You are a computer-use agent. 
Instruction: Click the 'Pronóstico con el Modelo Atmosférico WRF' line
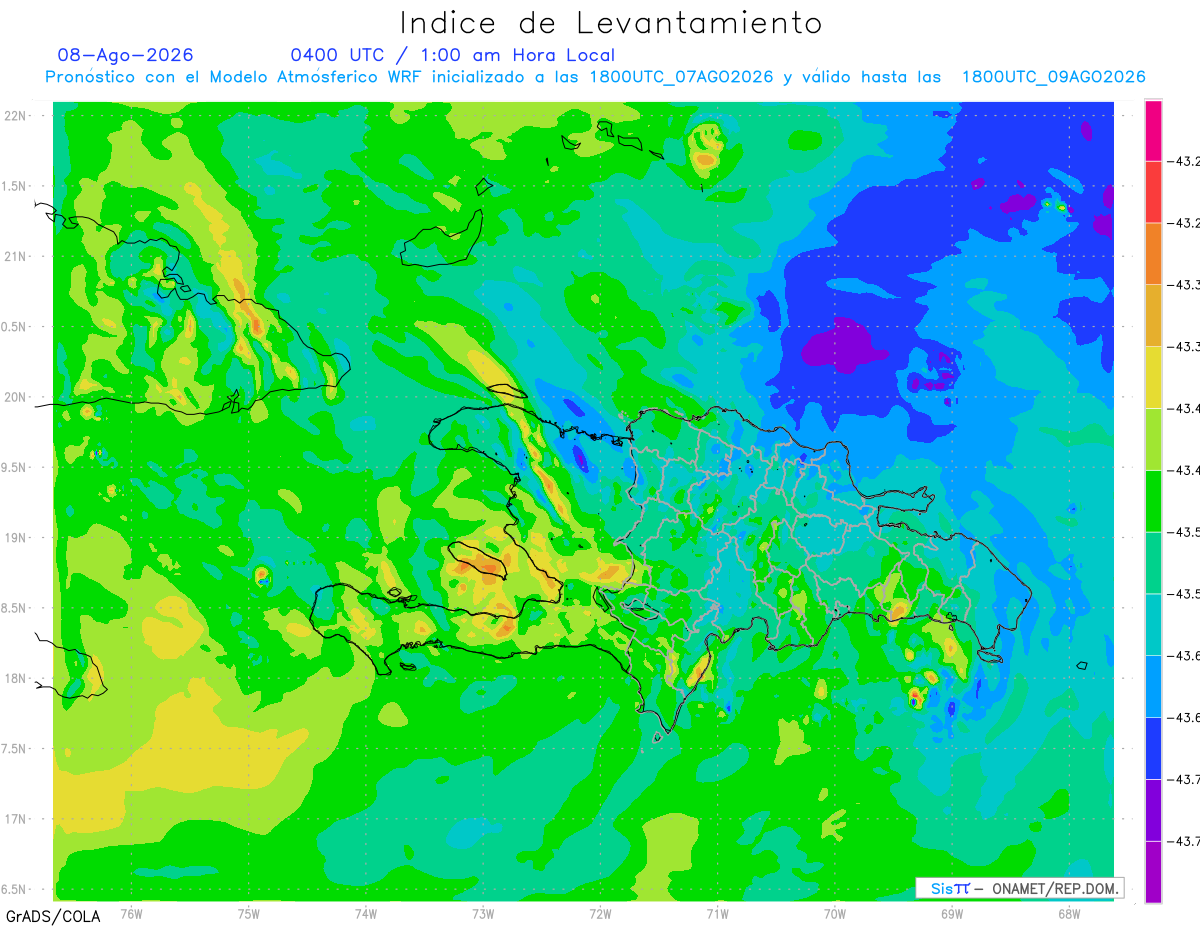[x=595, y=77]
